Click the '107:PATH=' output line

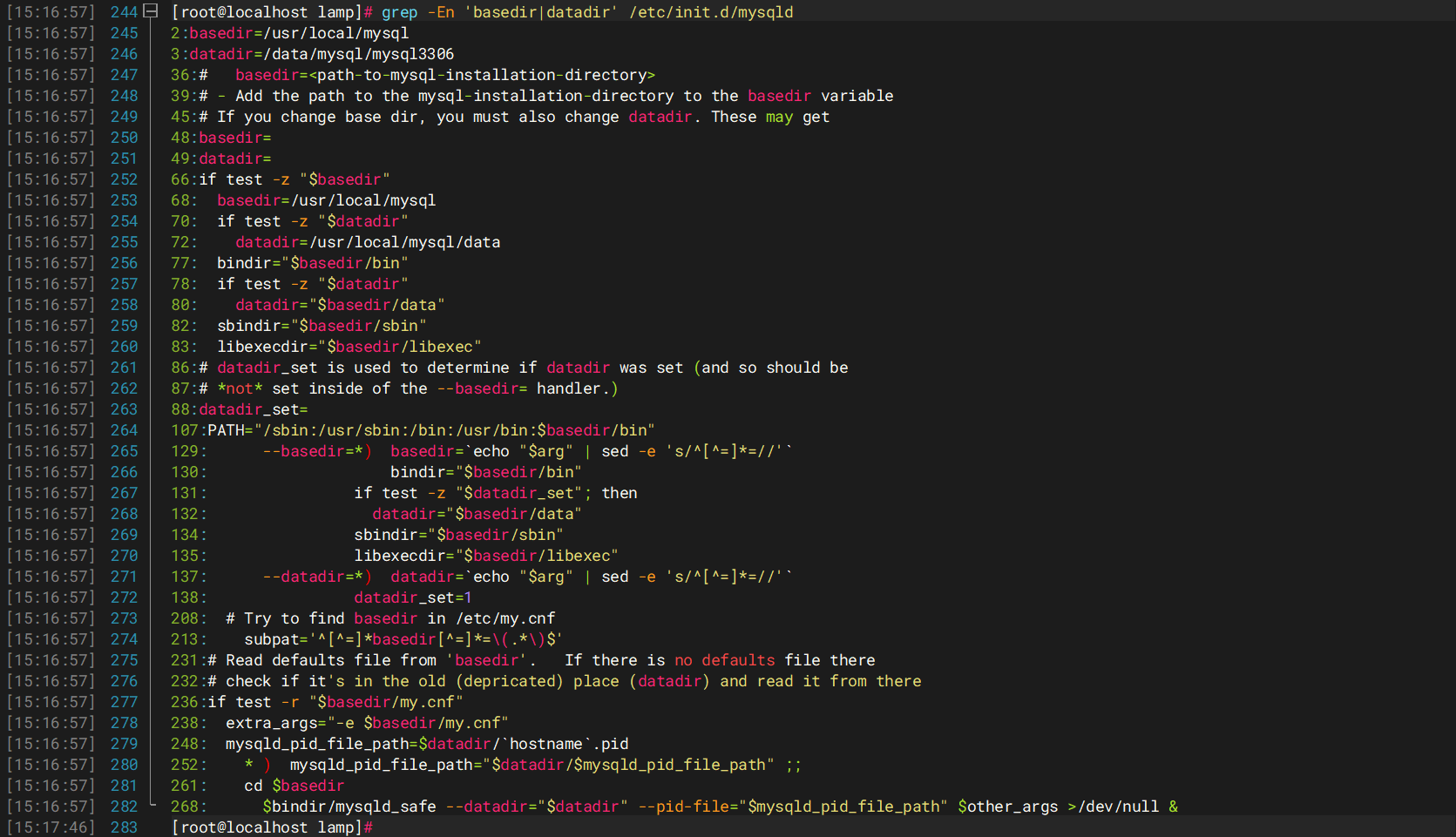[x=413, y=430]
